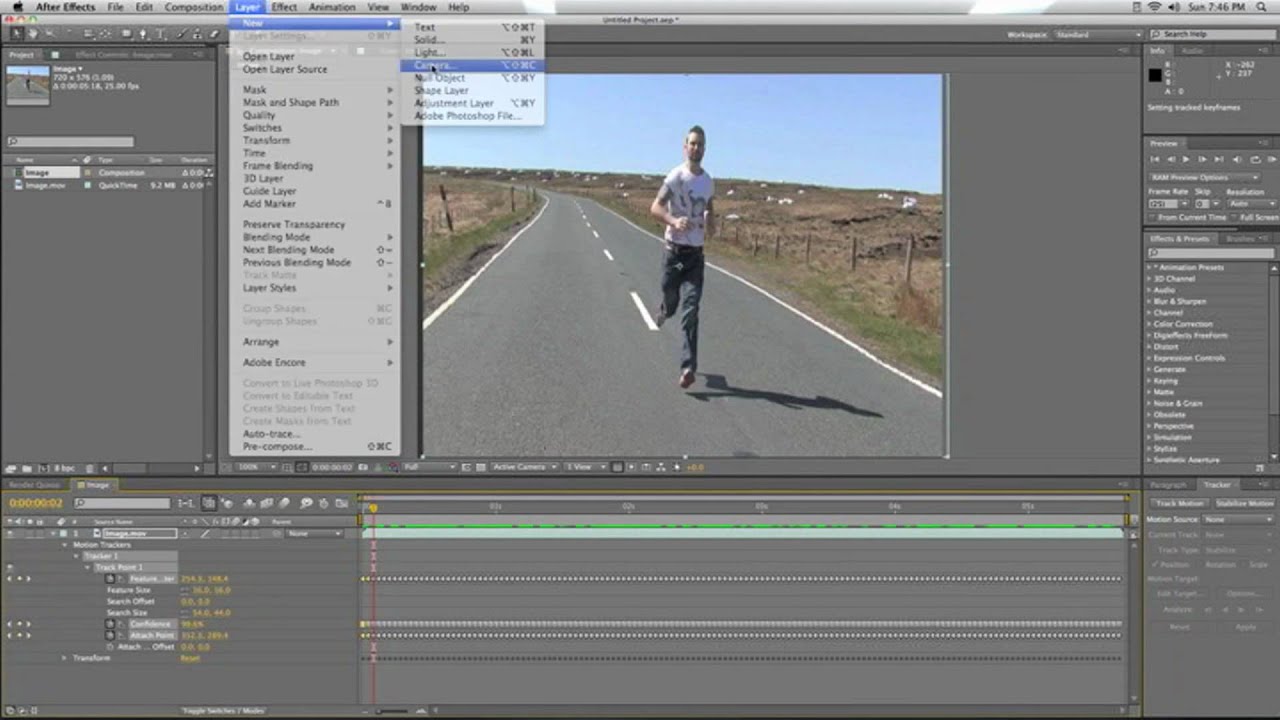Select the Brush tool

tap(181, 33)
